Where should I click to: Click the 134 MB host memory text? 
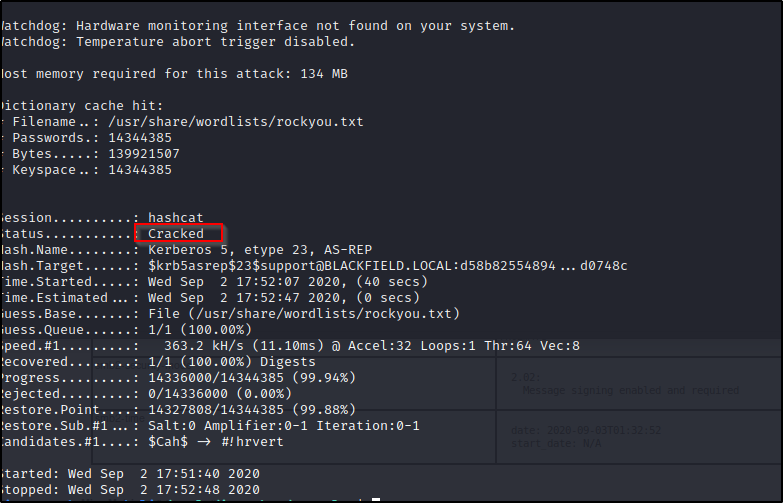pyautogui.click(x=324, y=74)
